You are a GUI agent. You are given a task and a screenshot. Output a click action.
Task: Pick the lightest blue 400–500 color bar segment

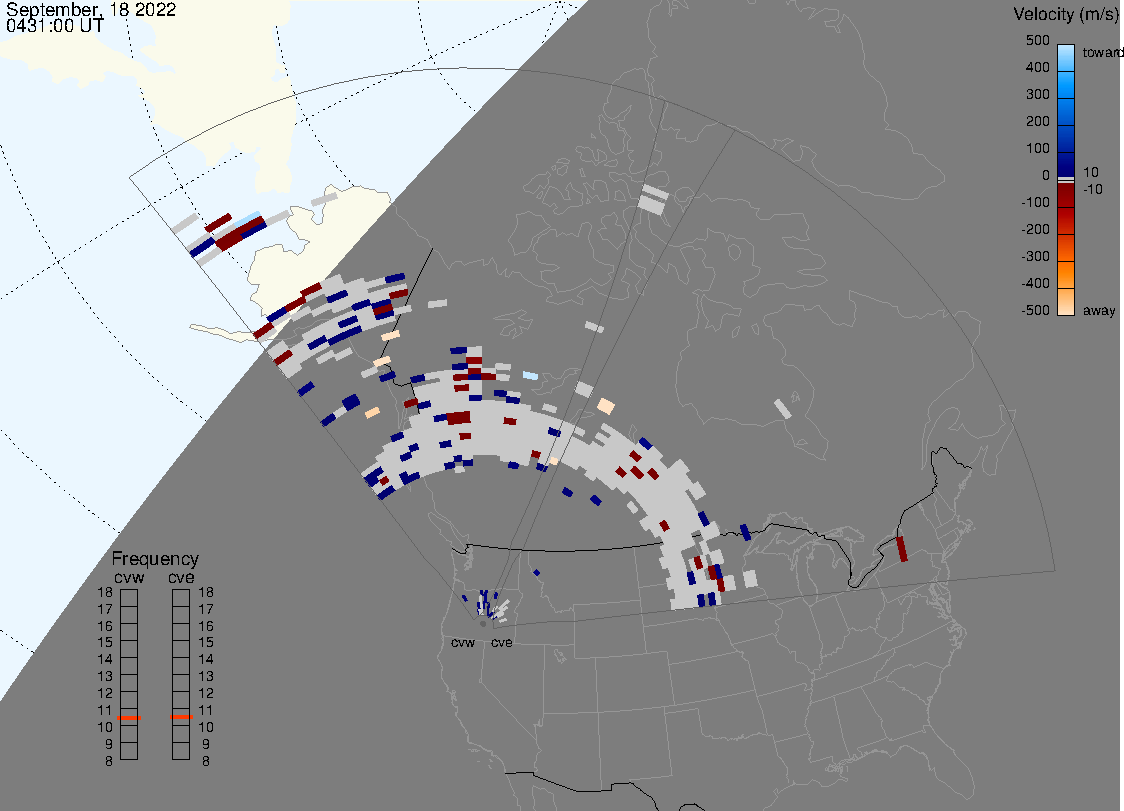[x=1066, y=58]
